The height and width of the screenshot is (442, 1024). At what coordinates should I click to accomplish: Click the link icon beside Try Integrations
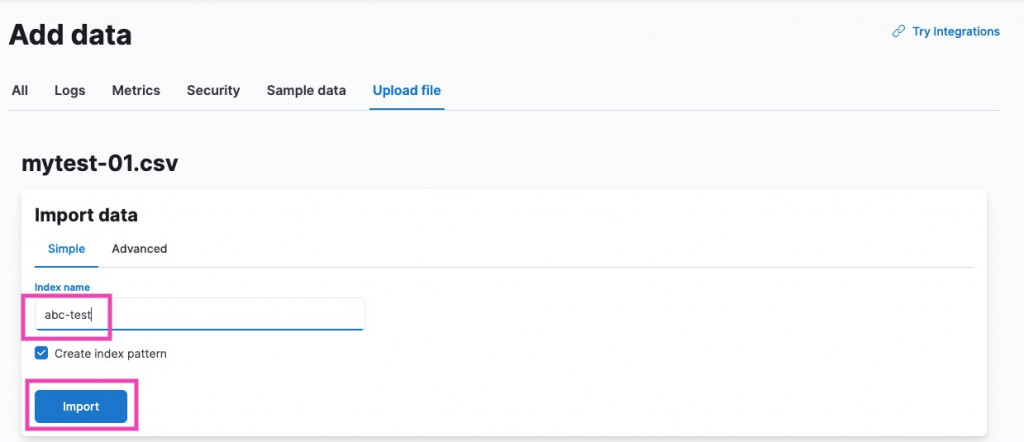click(898, 32)
